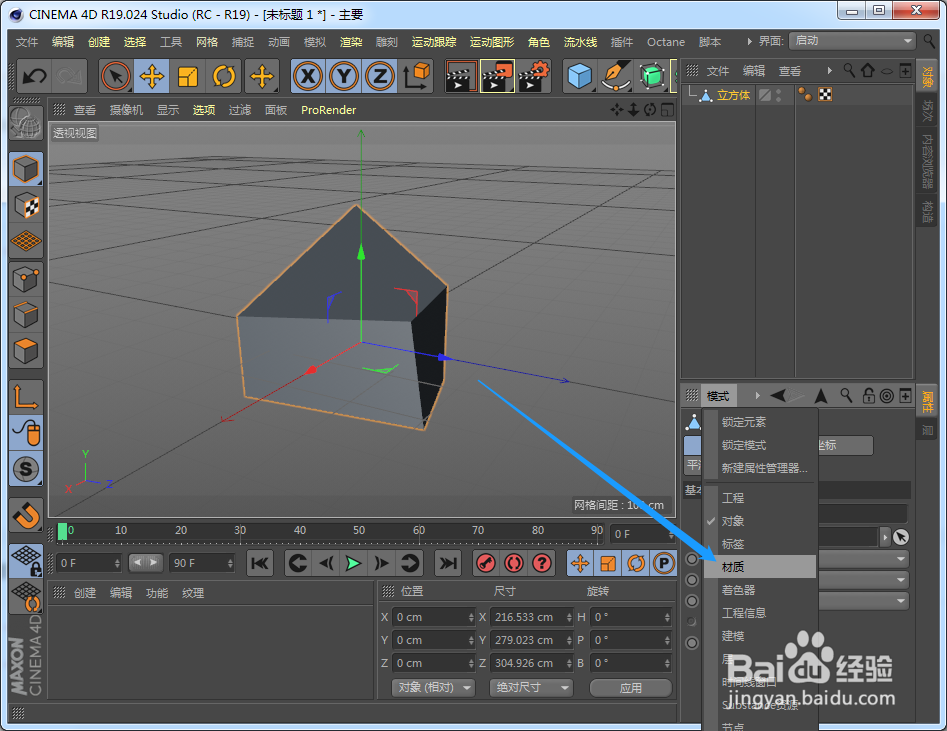This screenshot has width=947, height=731.
Task: Play animation forward
Action: pos(353,564)
